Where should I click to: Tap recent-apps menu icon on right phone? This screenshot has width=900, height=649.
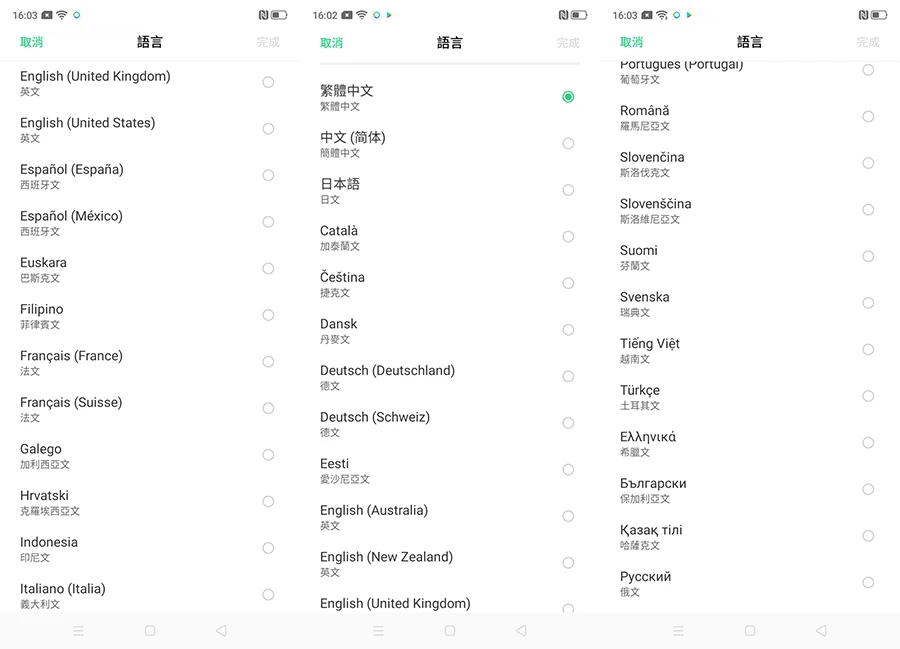point(678,631)
